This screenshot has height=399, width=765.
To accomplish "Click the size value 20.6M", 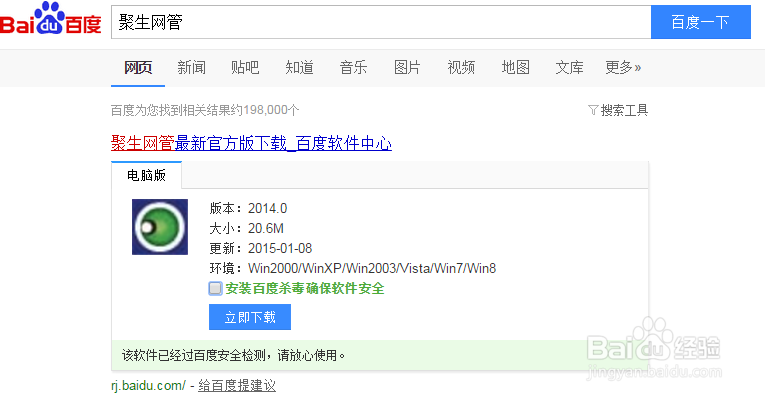I will pyautogui.click(x=266, y=228).
